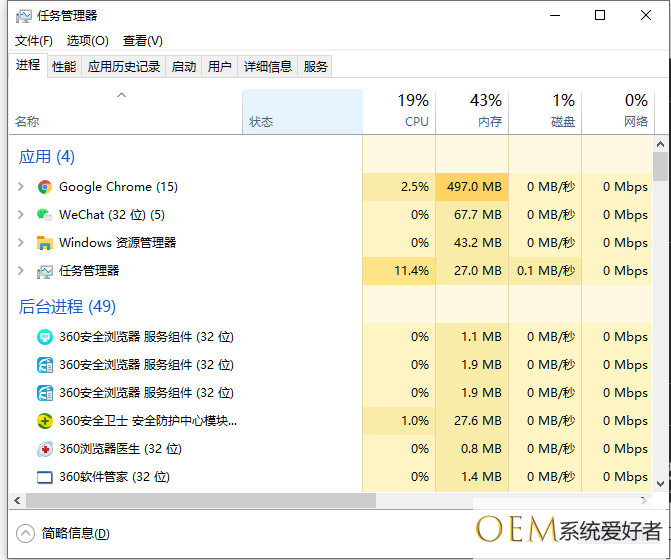Click the WeChat app icon

point(44,215)
